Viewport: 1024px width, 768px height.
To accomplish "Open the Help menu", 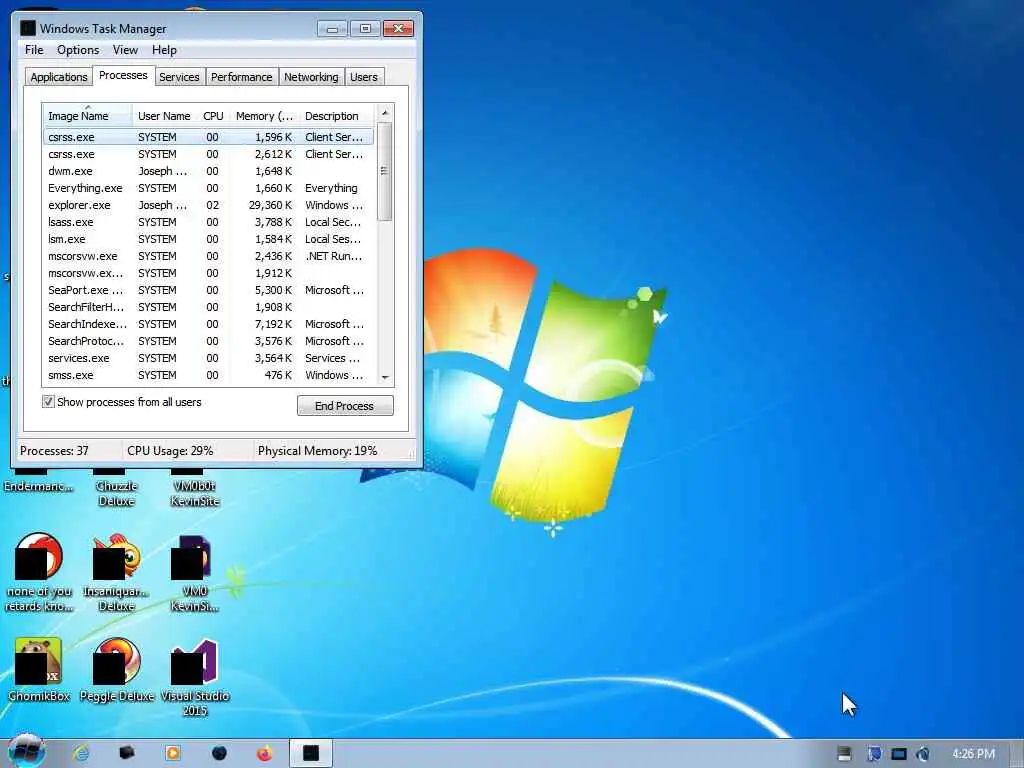I will 164,50.
